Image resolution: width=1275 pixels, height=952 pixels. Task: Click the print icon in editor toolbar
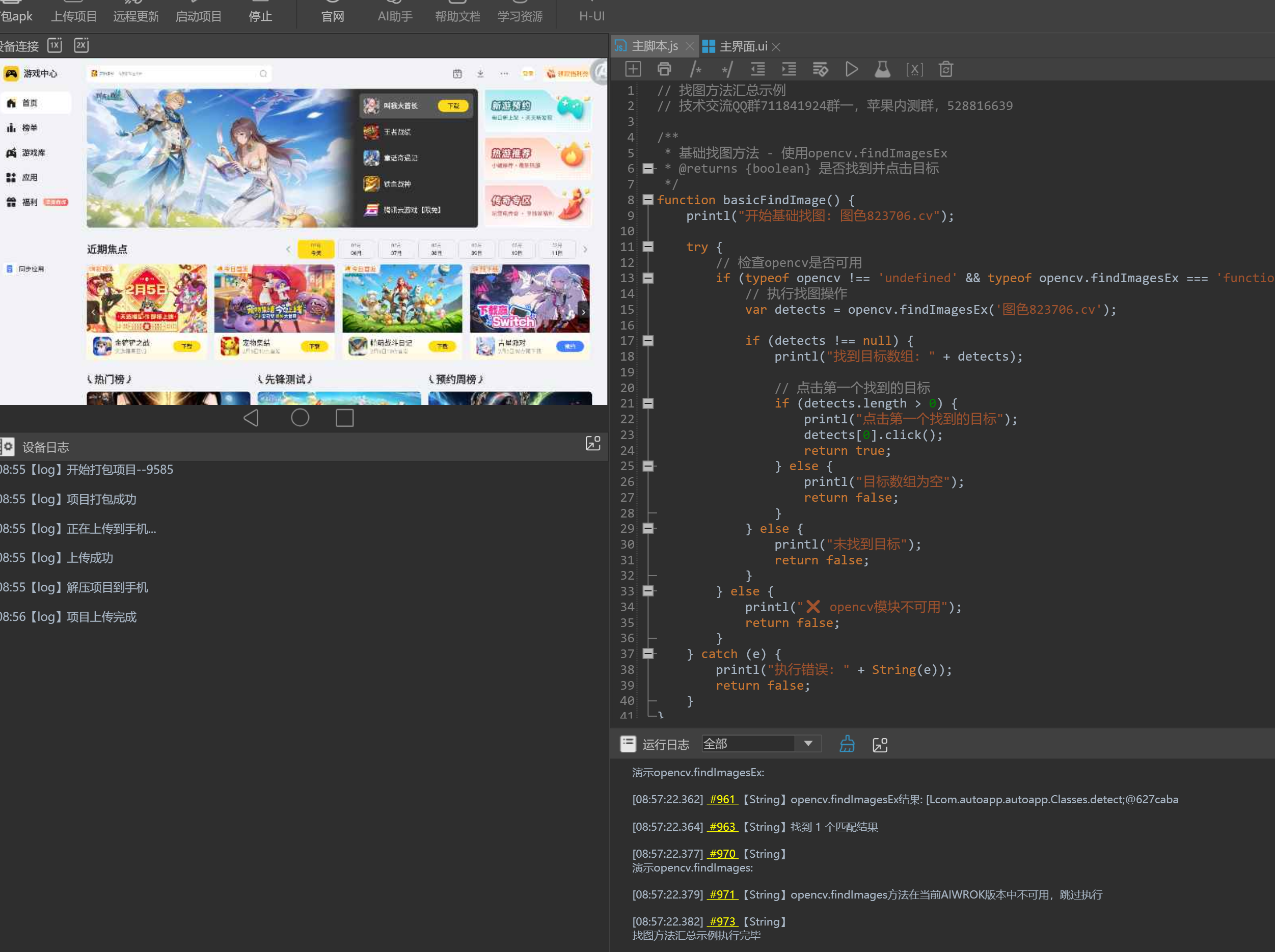[x=664, y=69]
